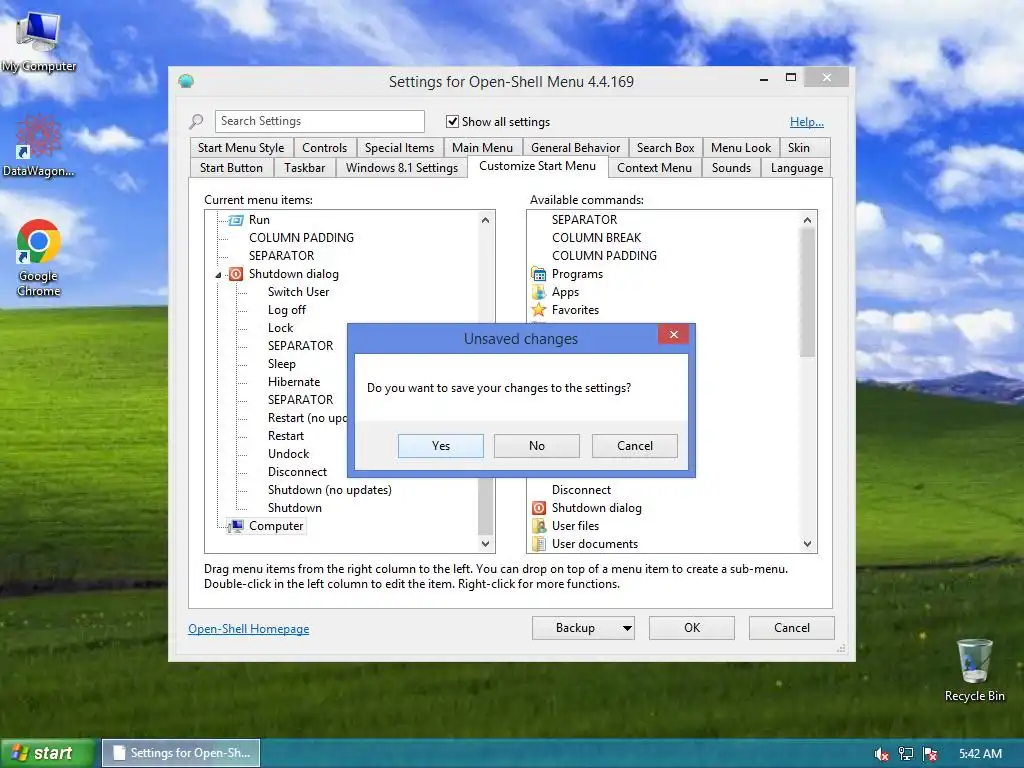The width and height of the screenshot is (1024, 768).
Task: Click the magnifier search icon
Action: [x=196, y=121]
